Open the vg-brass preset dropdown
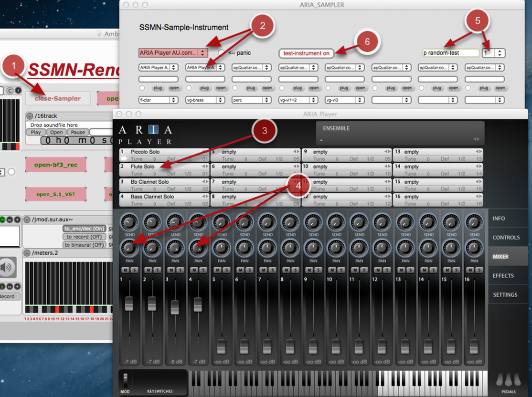Viewport: 532px width, 397px height. point(205,100)
